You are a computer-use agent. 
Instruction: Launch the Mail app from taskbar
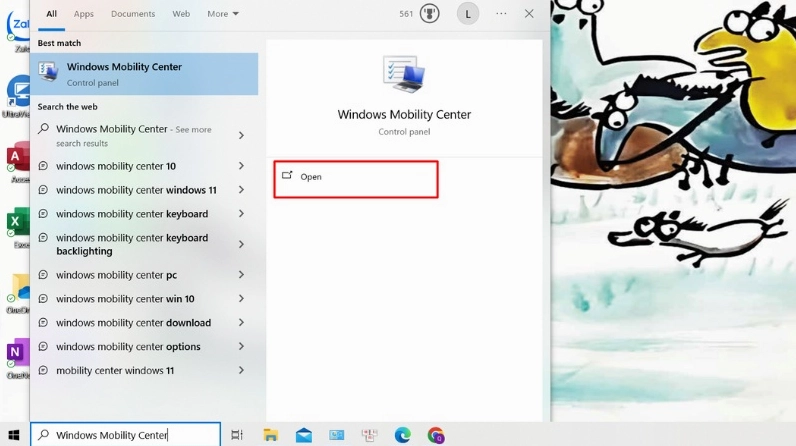303,435
